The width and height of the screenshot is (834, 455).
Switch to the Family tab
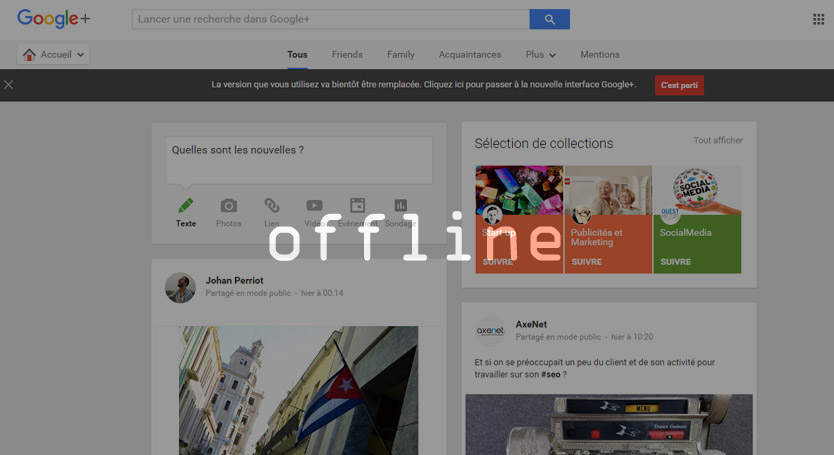pos(401,55)
